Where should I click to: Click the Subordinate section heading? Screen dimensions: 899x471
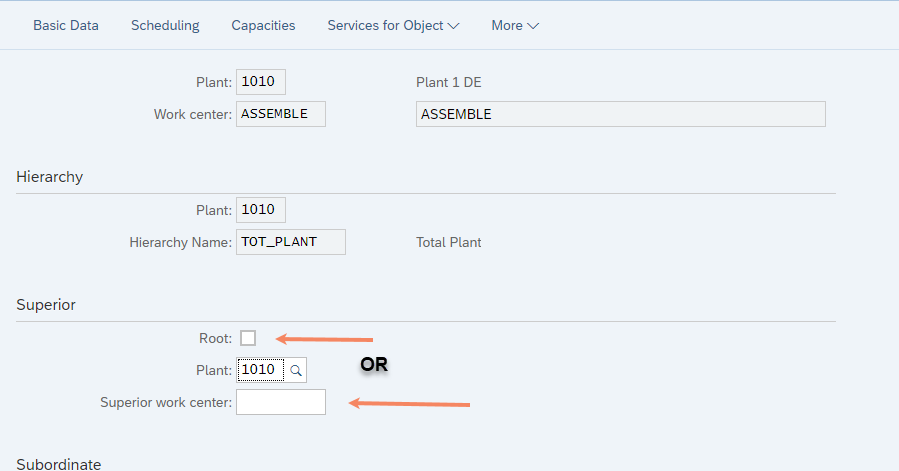[x=58, y=464]
